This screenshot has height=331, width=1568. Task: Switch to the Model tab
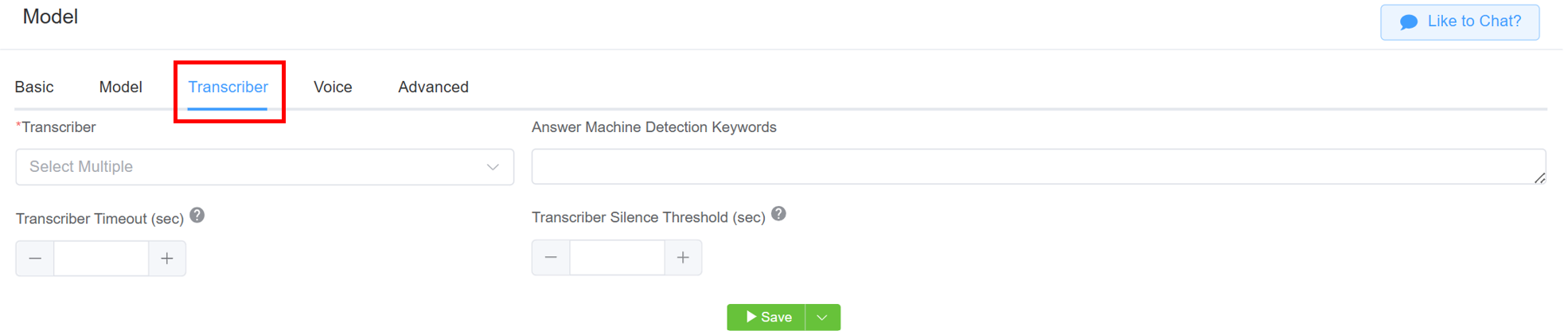pos(121,87)
